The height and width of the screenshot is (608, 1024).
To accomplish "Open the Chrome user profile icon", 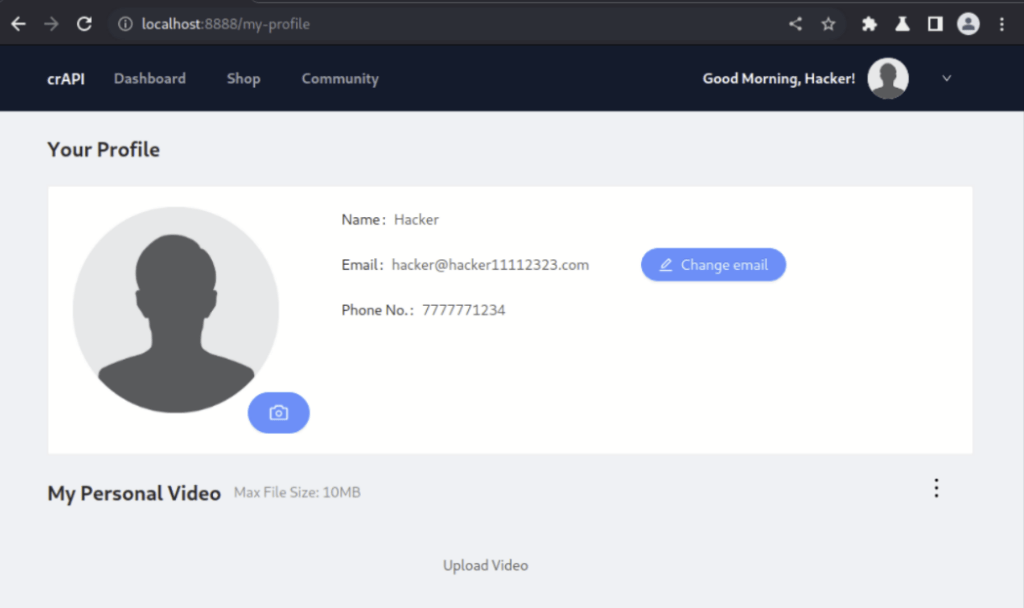I will pos(968,24).
